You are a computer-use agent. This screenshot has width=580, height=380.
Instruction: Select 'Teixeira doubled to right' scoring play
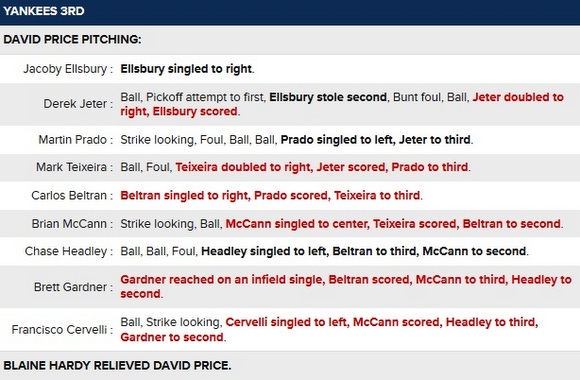[x=243, y=167]
